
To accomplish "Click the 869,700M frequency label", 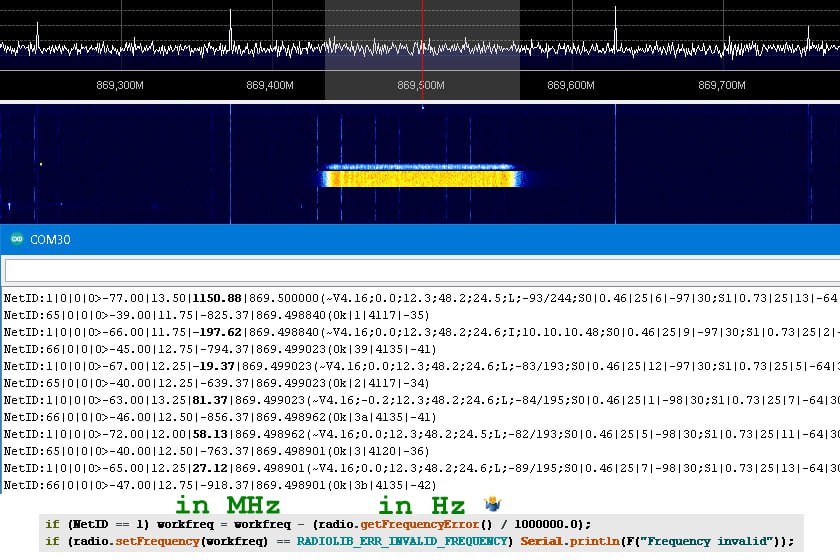I will (x=721, y=86).
